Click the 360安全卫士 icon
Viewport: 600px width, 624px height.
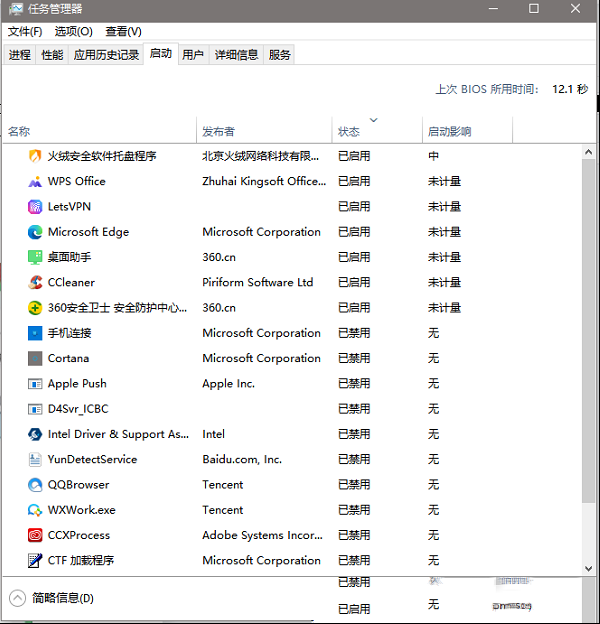click(35, 308)
